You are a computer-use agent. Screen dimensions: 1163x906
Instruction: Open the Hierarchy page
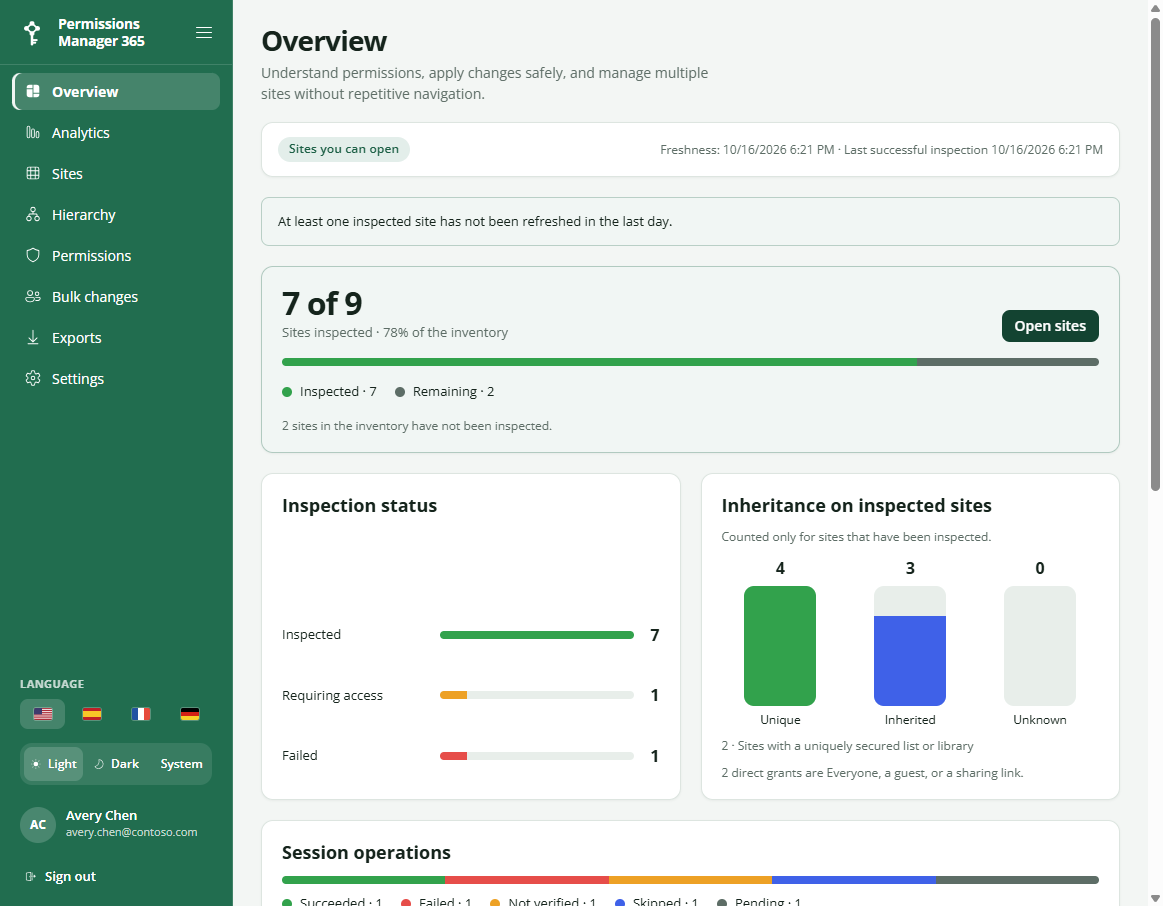[116, 214]
